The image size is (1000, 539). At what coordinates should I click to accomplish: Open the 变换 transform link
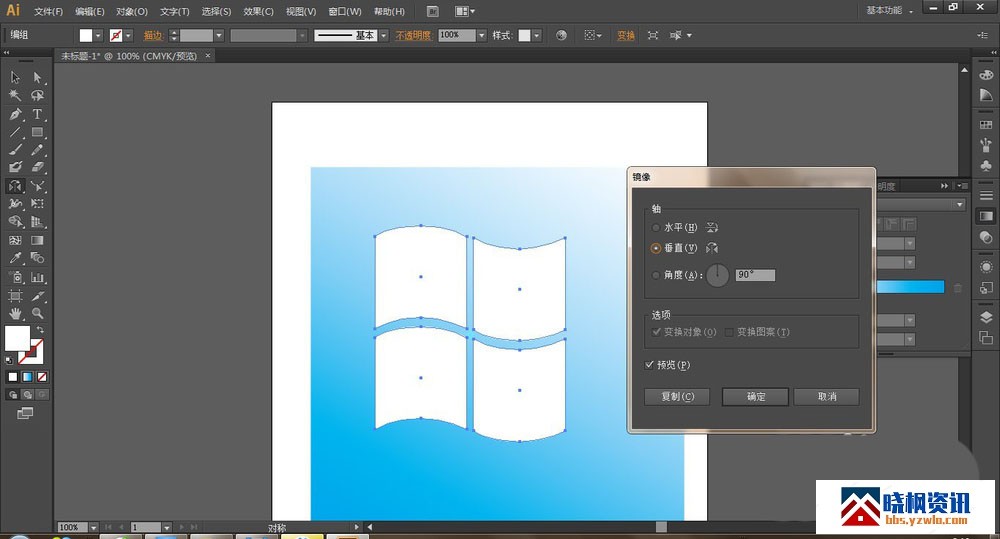coord(626,36)
